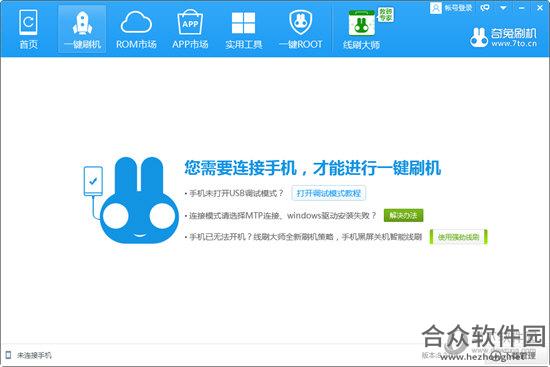Viewport: 550px width, 367px height.
Task: Open 打开调试模式教程 tutorial button
Action: click(x=329, y=193)
